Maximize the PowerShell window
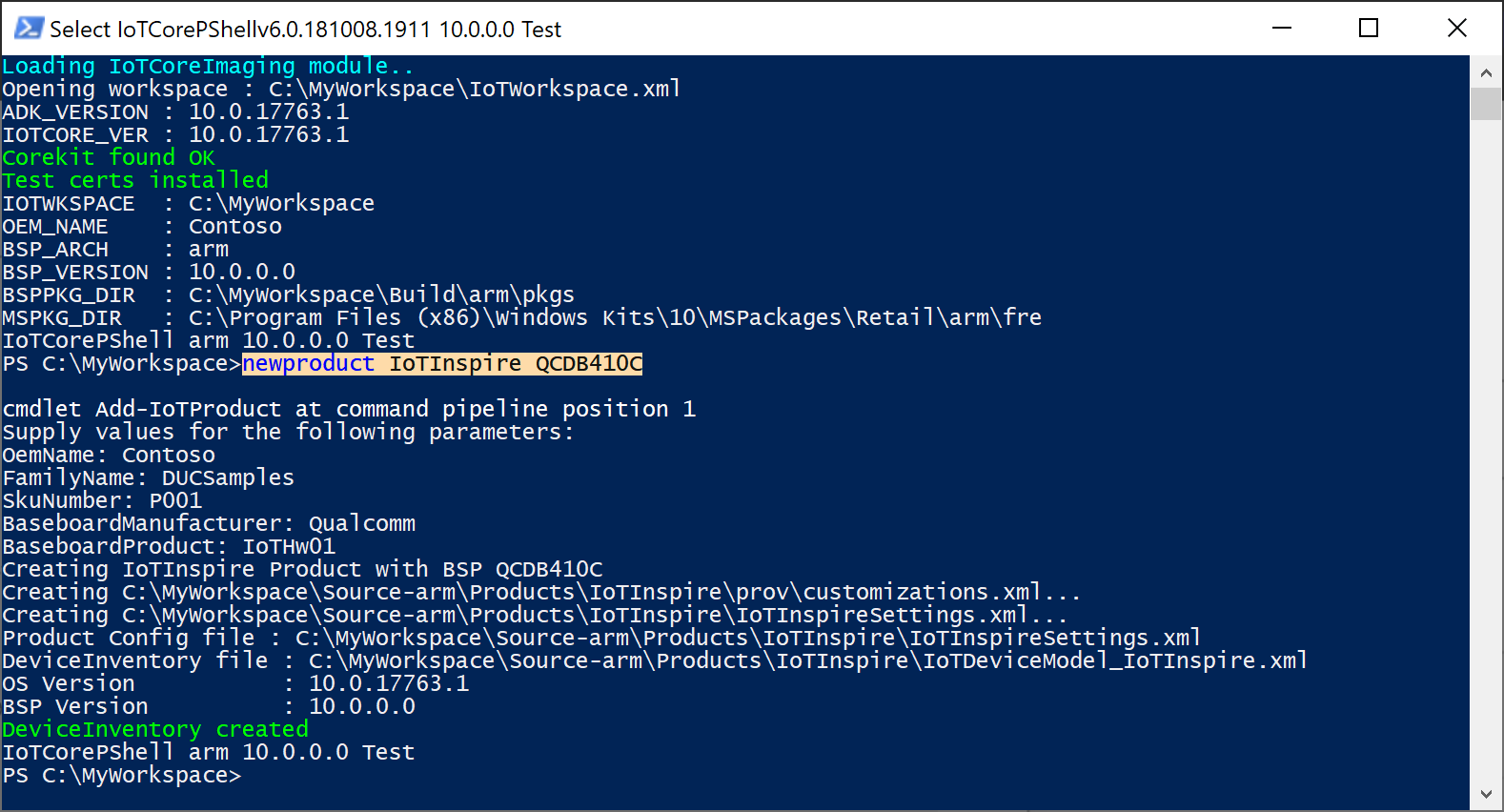The height and width of the screenshot is (812, 1504). point(1369,29)
